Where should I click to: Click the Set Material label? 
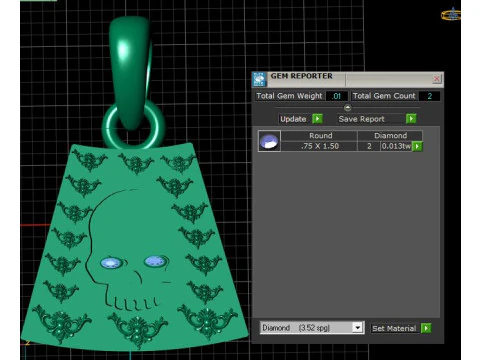click(x=394, y=328)
